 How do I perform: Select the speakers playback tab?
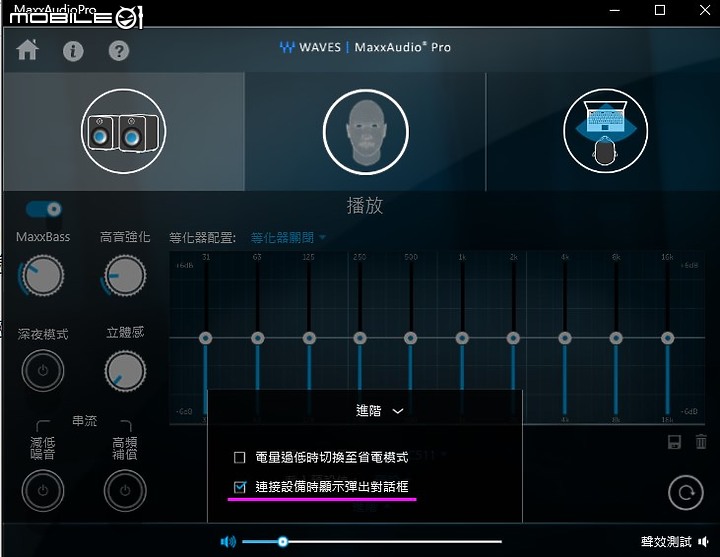tap(124, 131)
